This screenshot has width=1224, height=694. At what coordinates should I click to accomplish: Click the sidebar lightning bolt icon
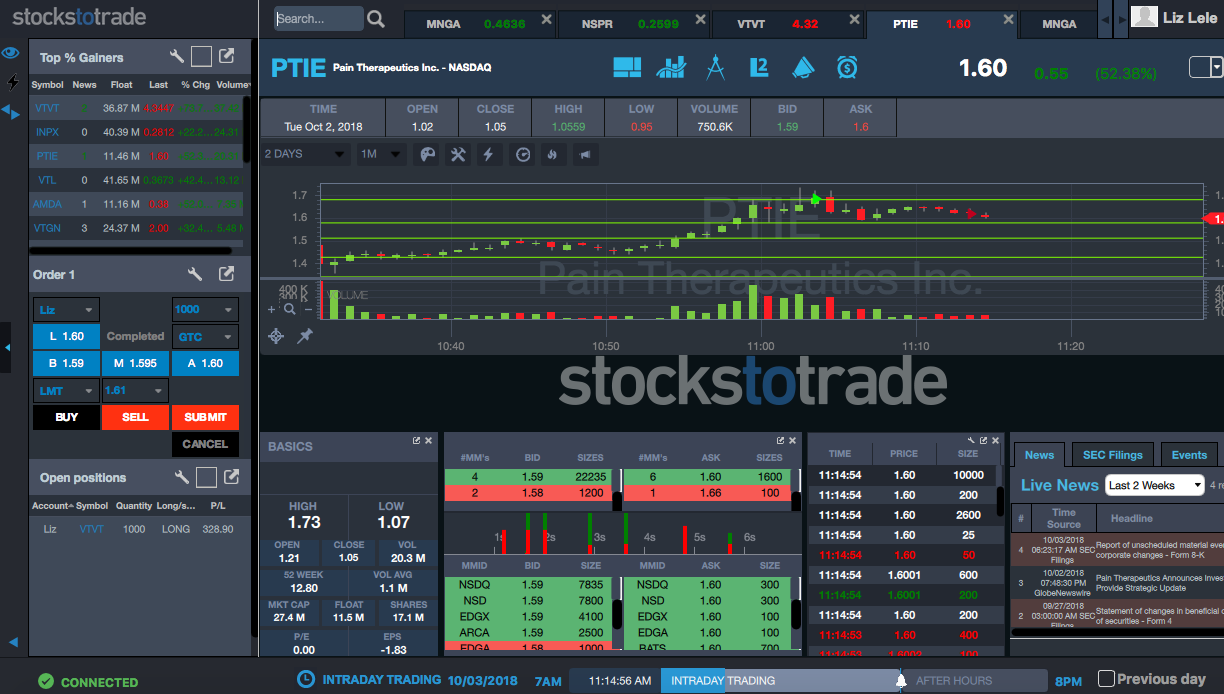tap(12, 82)
